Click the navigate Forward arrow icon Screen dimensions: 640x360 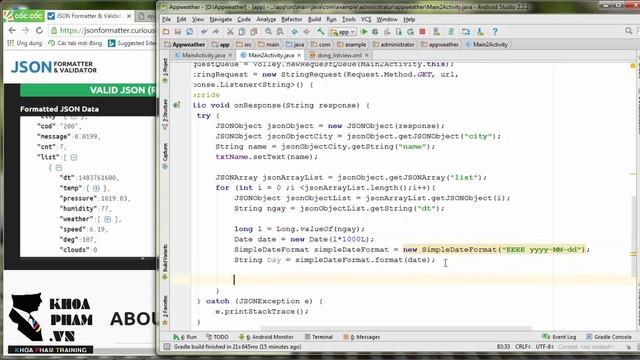[x=306, y=31]
